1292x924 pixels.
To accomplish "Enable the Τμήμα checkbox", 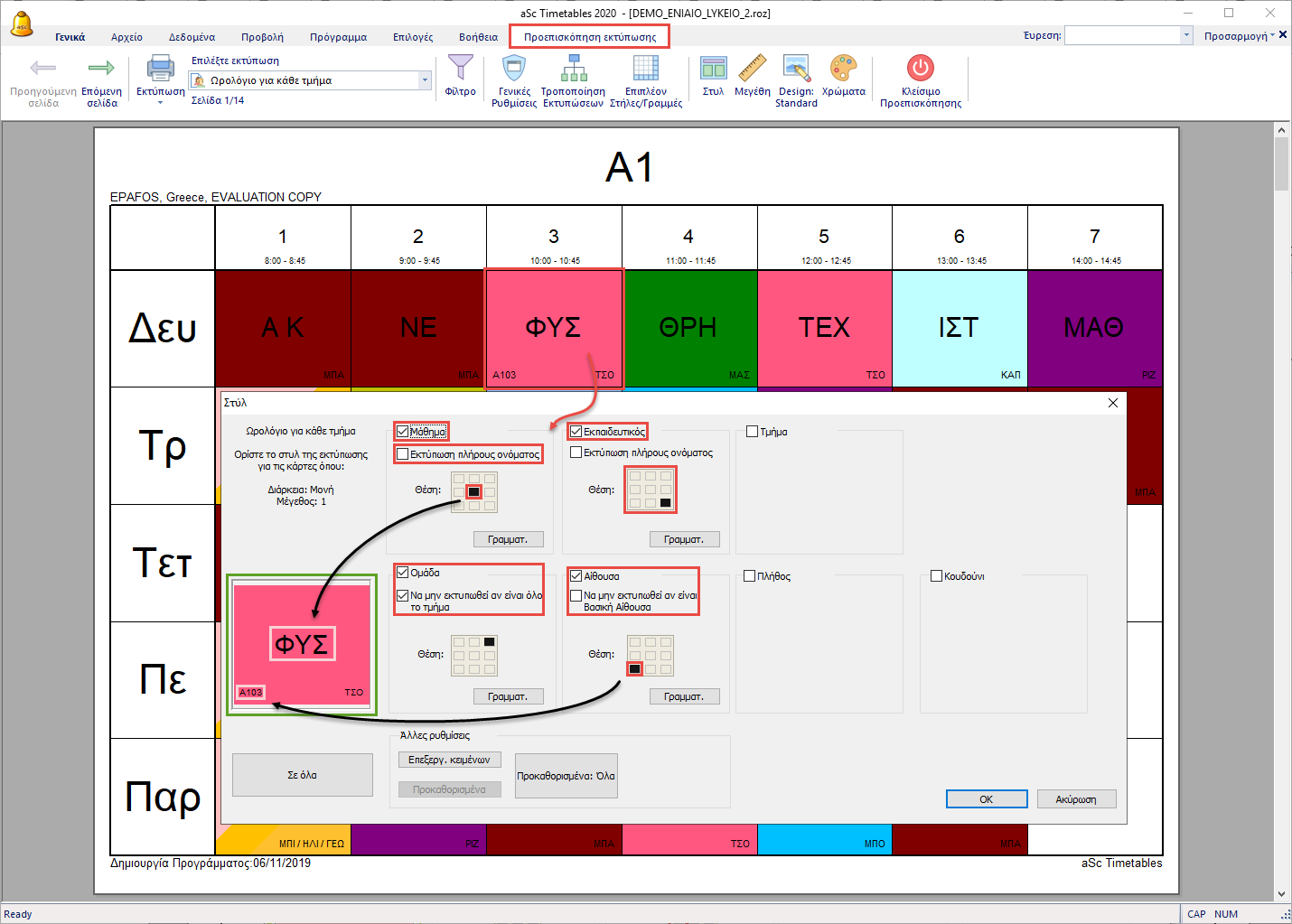I will [752, 432].
